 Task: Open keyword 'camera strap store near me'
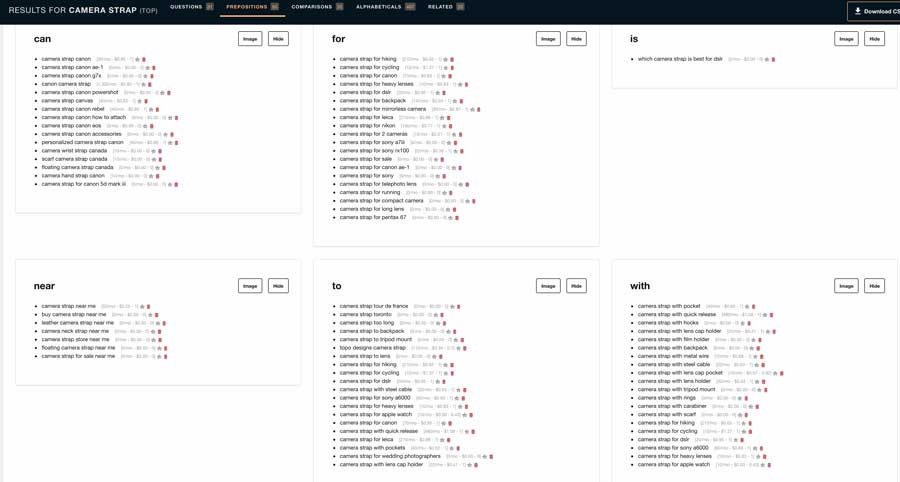point(75,340)
